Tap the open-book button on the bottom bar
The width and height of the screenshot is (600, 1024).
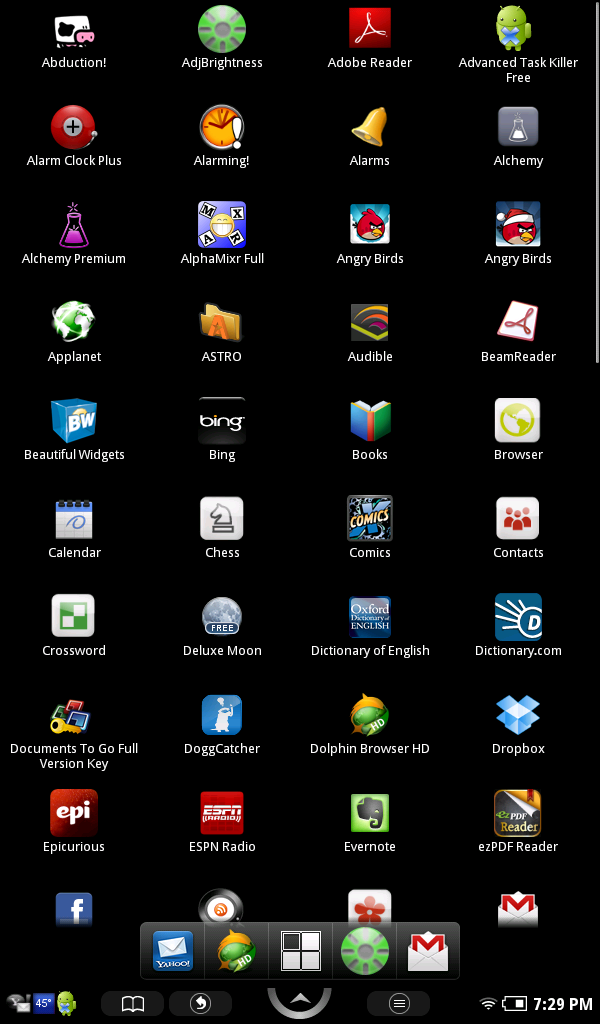133,1003
